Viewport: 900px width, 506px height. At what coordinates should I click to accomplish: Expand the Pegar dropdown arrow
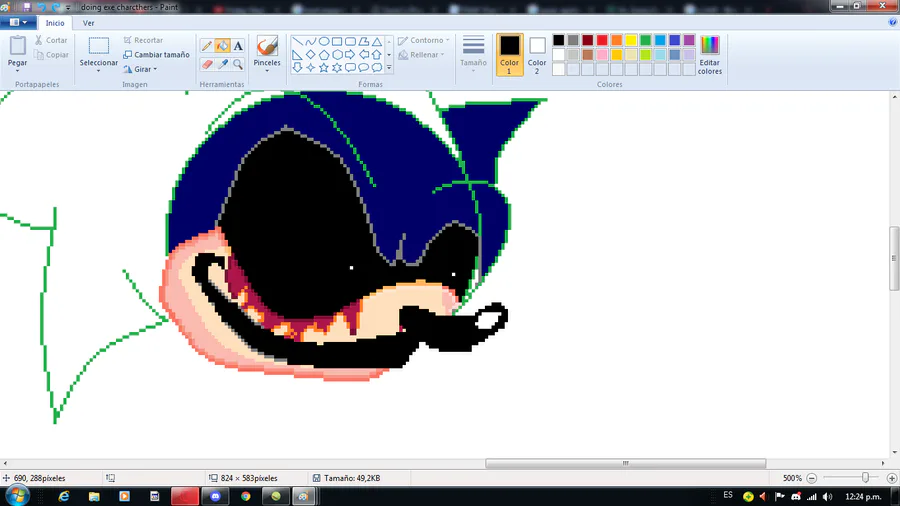pos(17,71)
